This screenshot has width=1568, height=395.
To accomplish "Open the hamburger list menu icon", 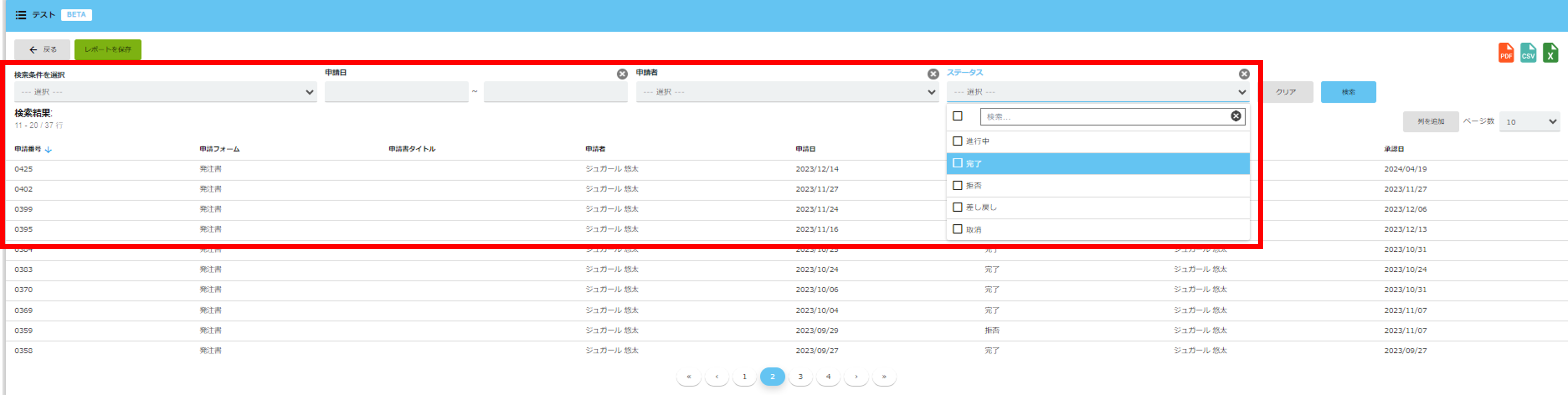I will point(21,15).
